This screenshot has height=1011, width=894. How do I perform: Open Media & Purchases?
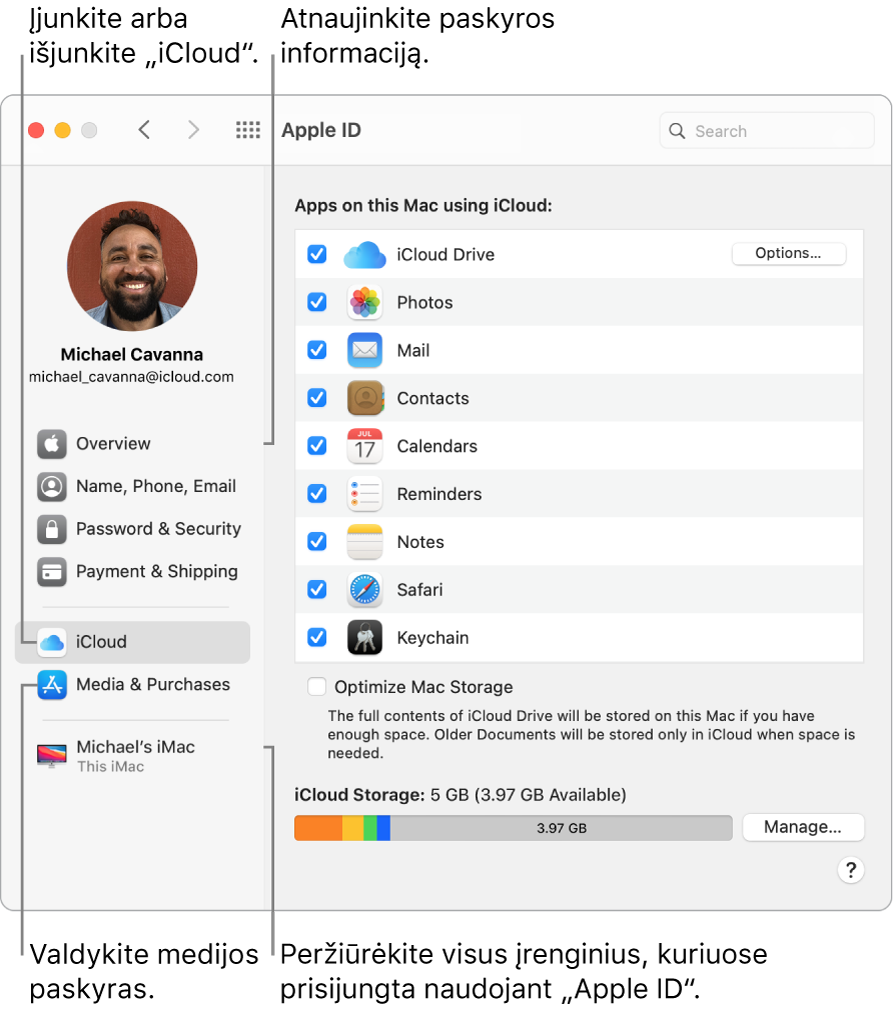pos(132,685)
